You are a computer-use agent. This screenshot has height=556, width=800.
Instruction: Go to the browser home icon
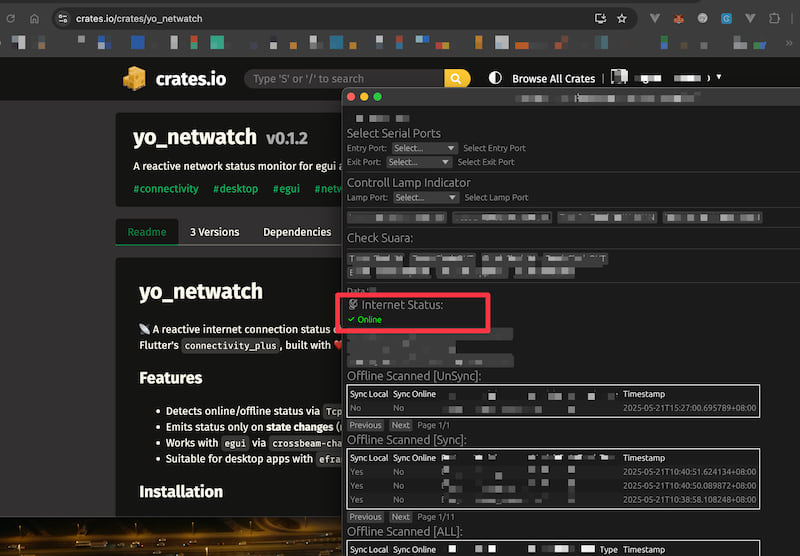pyautogui.click(x=34, y=18)
